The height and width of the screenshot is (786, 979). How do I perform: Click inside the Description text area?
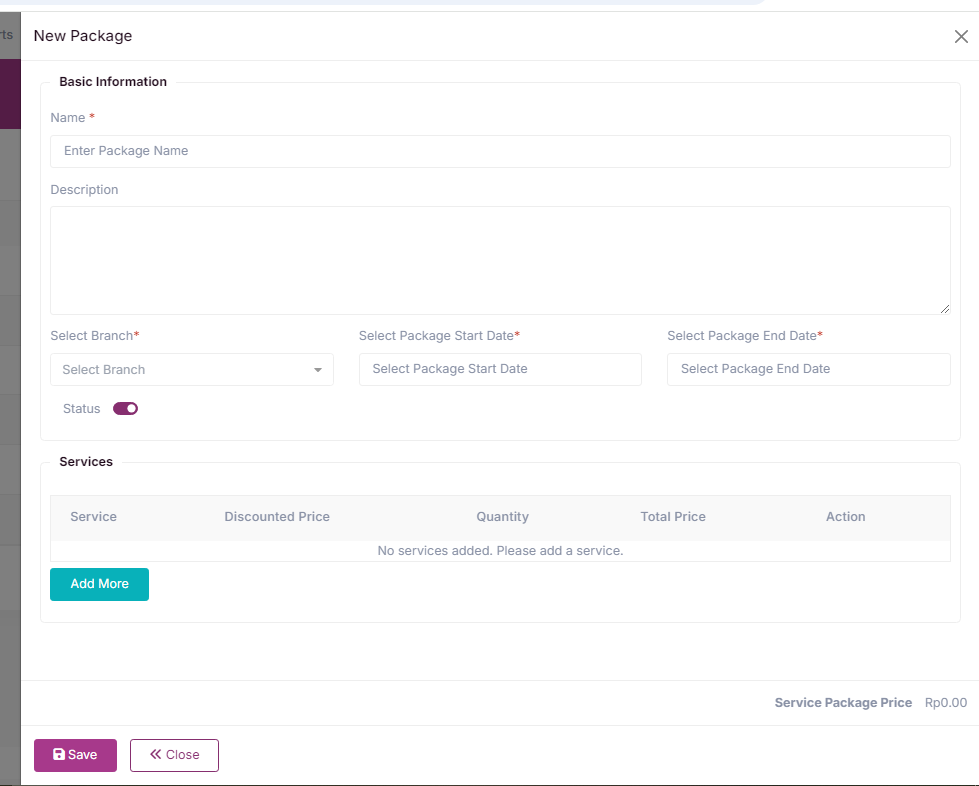tap(500, 260)
